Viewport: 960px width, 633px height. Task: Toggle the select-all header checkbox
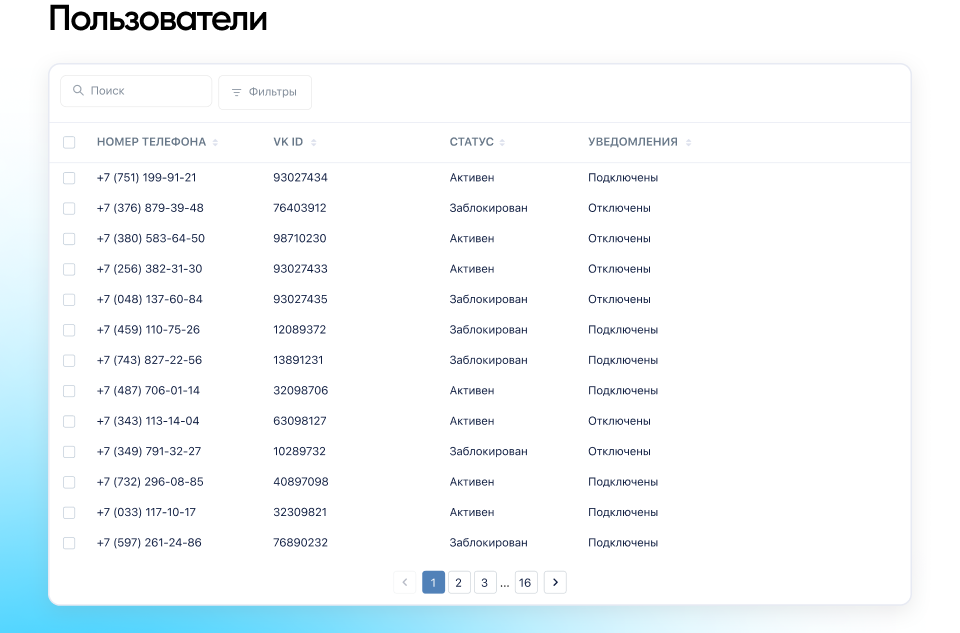[69, 142]
